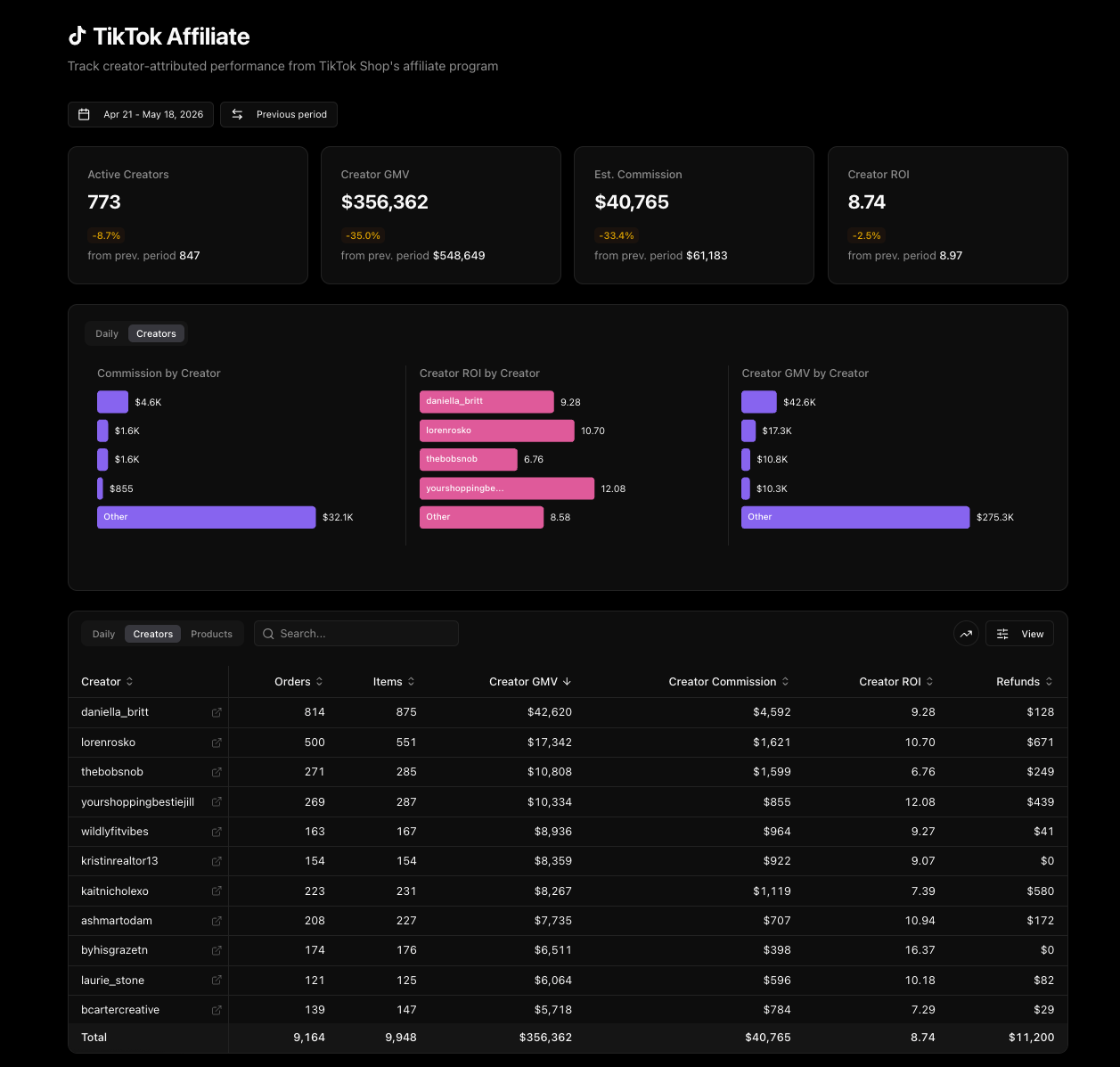Click the yourshoppingbe... ROI bar

507,488
